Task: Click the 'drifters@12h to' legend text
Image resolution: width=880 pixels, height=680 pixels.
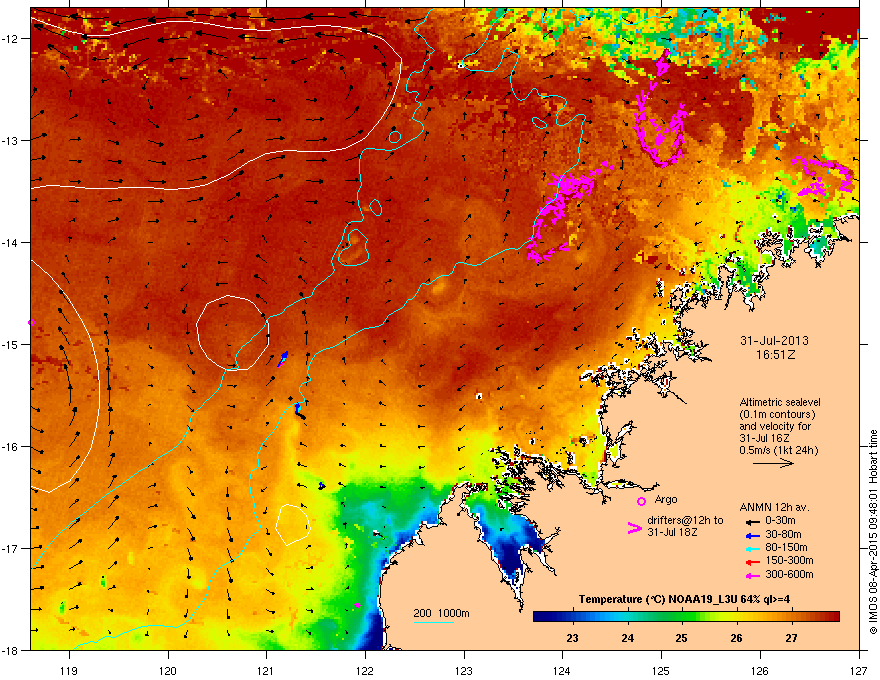Action: 685,521
